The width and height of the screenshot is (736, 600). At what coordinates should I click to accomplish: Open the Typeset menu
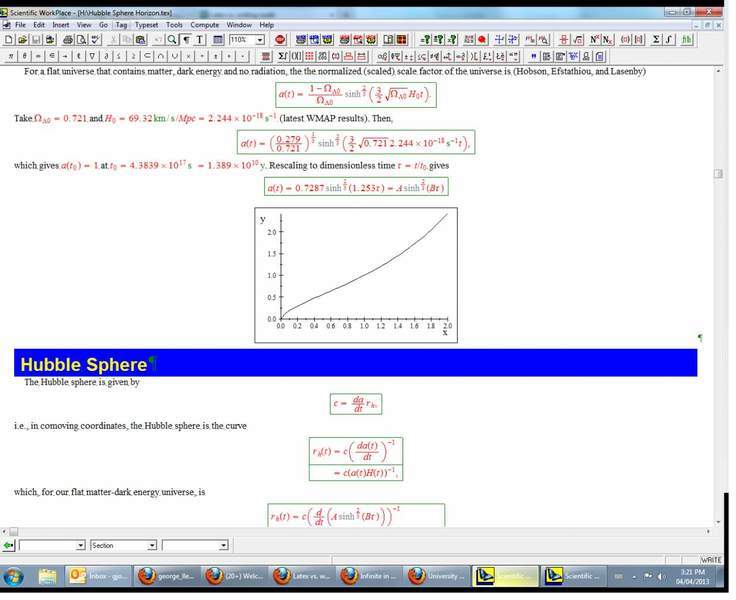click(x=146, y=24)
